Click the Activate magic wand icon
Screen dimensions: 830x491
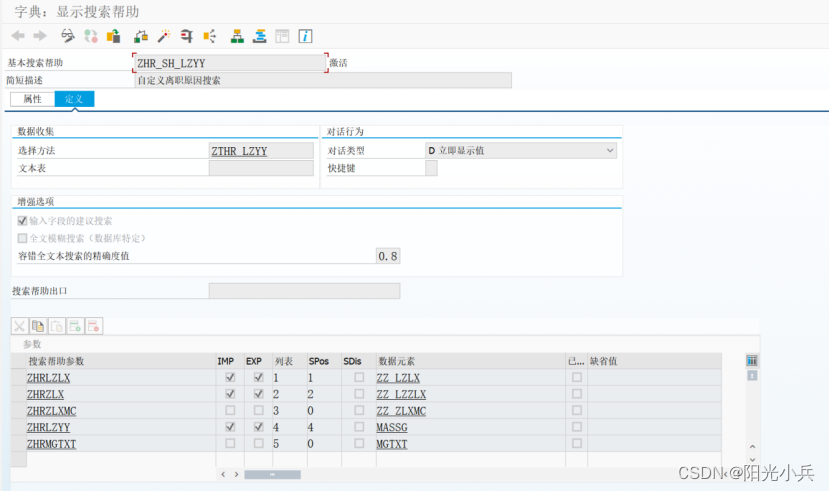164,36
